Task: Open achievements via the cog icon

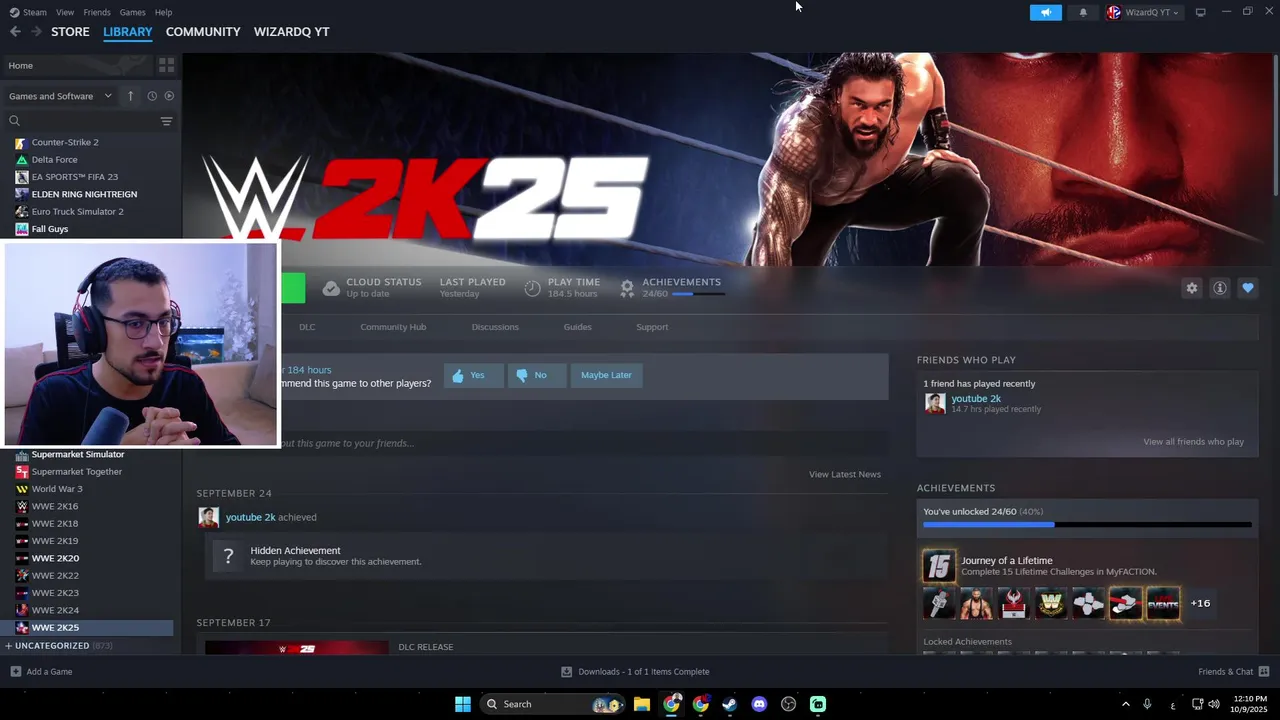Action: [x=627, y=288]
